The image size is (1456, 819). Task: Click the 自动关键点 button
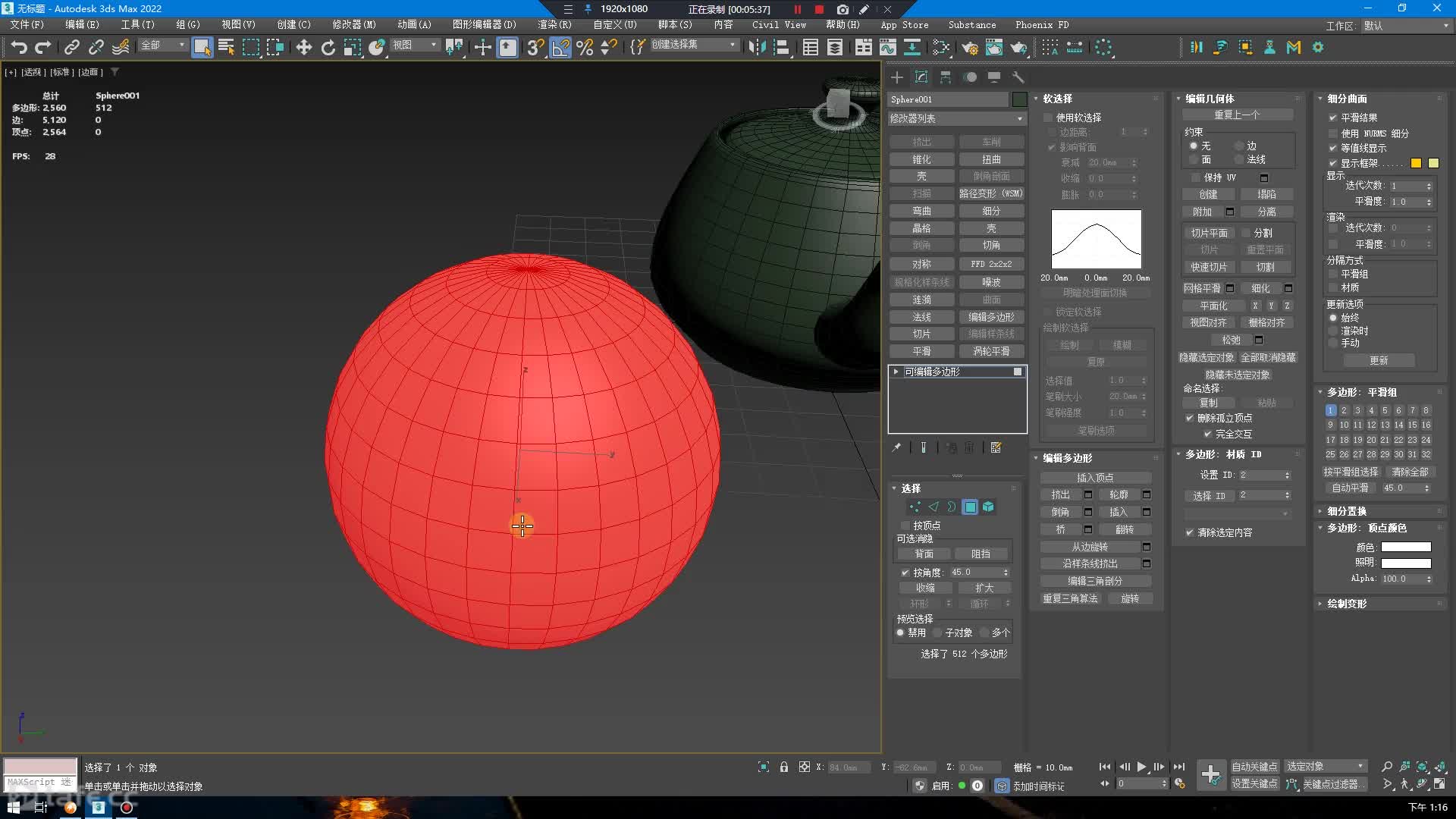[1254, 767]
